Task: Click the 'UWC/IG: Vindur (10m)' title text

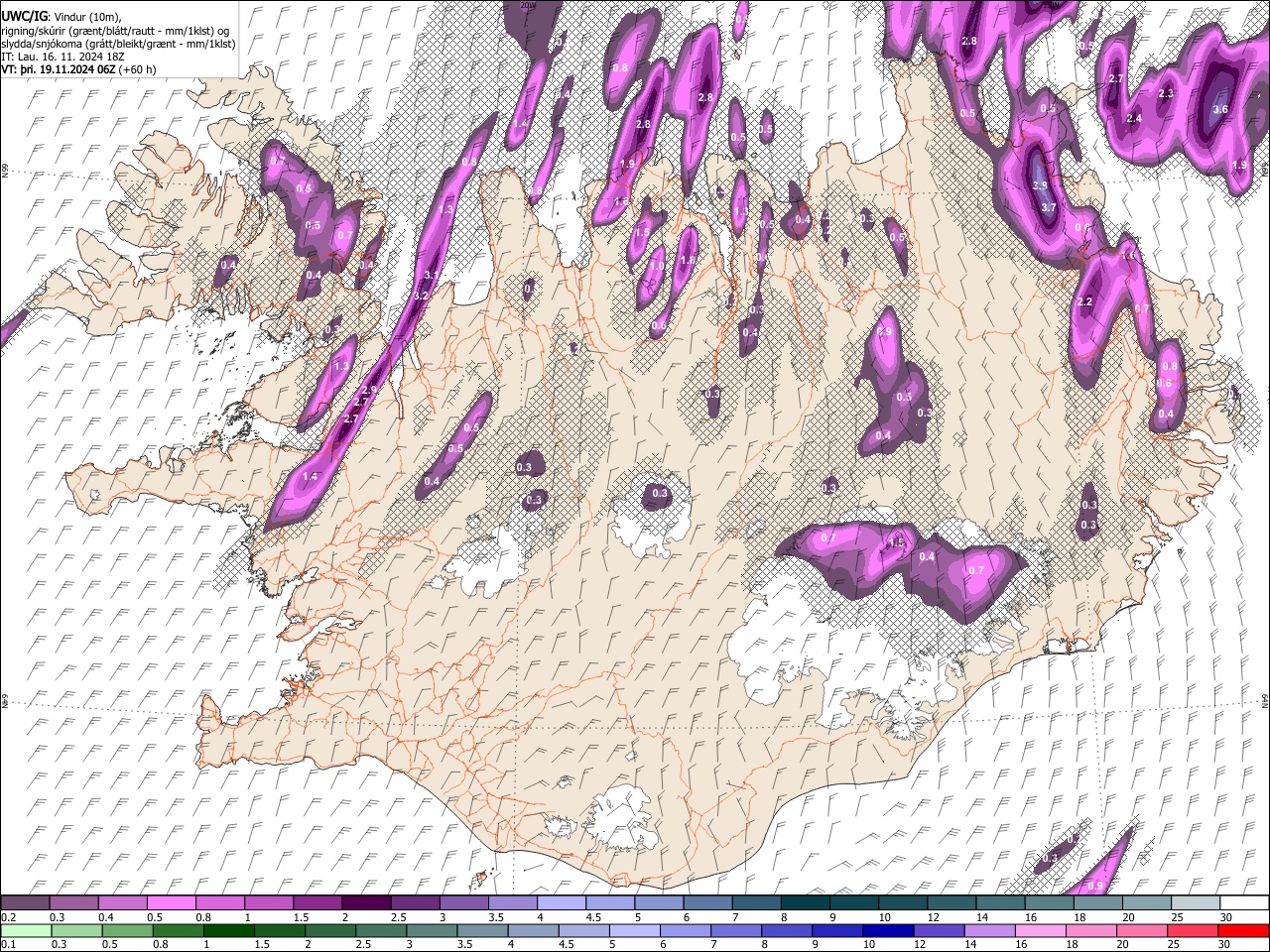Action: coord(62,17)
